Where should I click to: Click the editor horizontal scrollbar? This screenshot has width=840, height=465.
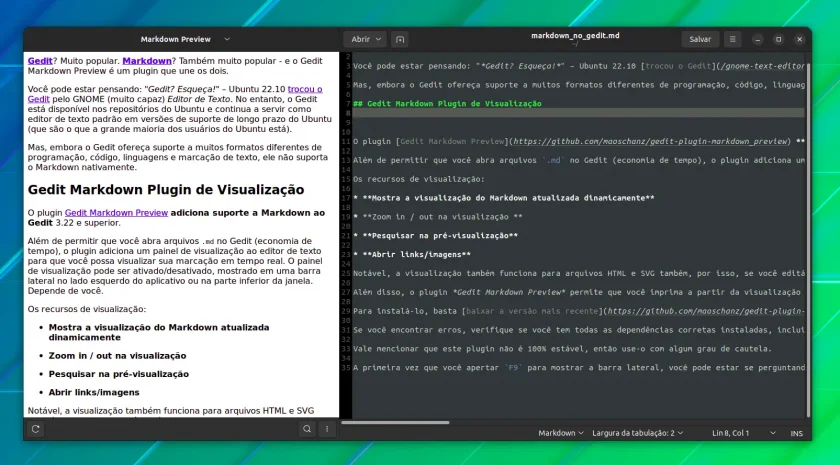395,423
